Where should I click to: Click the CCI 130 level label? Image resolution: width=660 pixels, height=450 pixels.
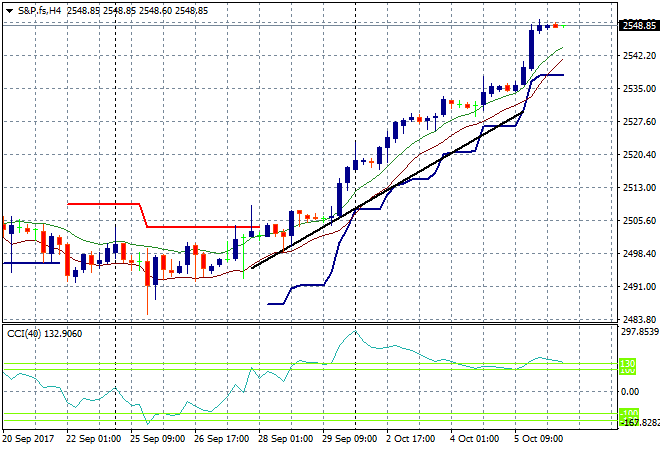(628, 363)
